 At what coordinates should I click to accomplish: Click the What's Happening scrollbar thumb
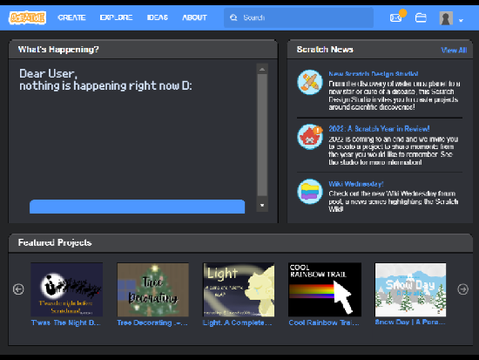click(x=262, y=135)
